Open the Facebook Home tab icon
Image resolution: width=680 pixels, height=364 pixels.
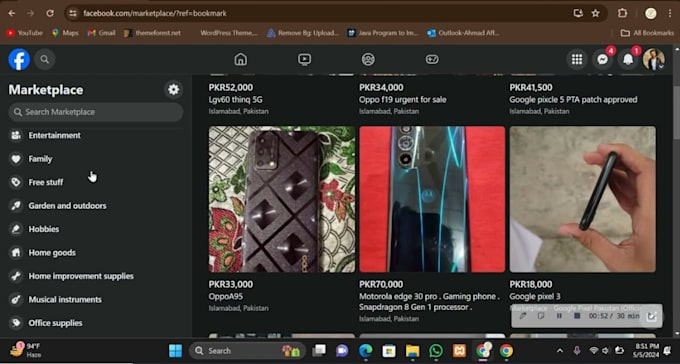click(x=240, y=59)
